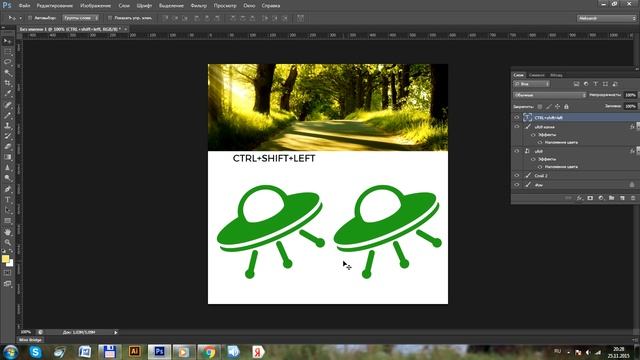Viewport: 640px width, 360px height.
Task: Open the Фильтр menu
Action: [x=199, y=6]
